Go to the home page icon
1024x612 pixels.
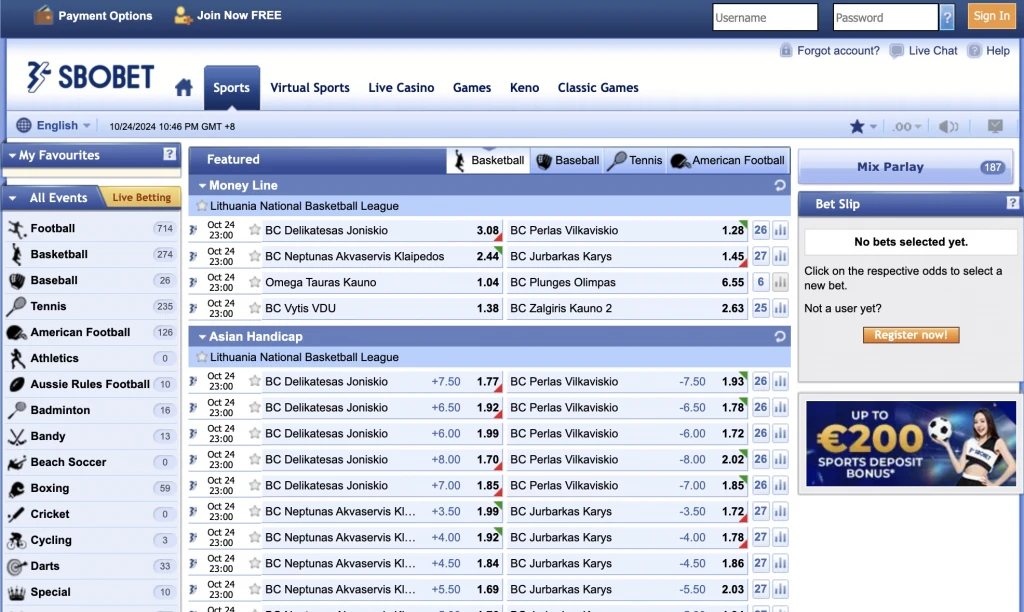click(184, 88)
